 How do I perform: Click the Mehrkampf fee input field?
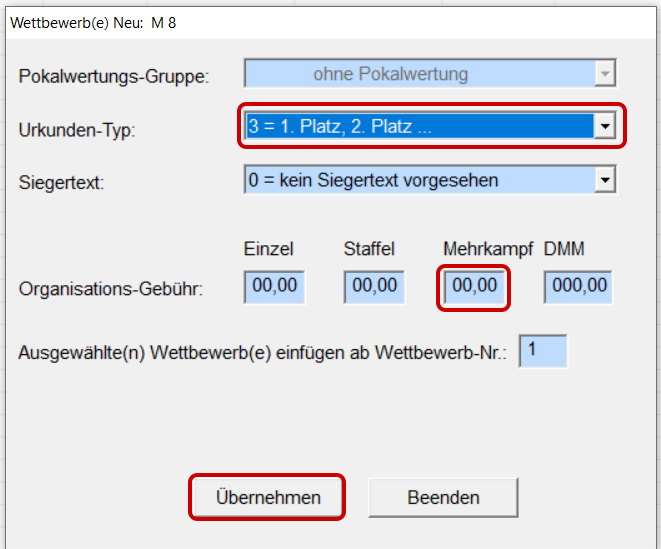(x=474, y=287)
